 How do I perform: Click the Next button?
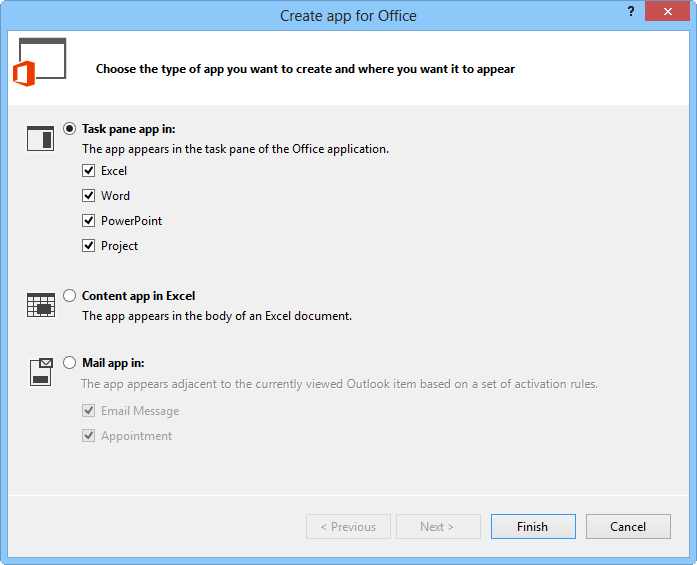438,527
